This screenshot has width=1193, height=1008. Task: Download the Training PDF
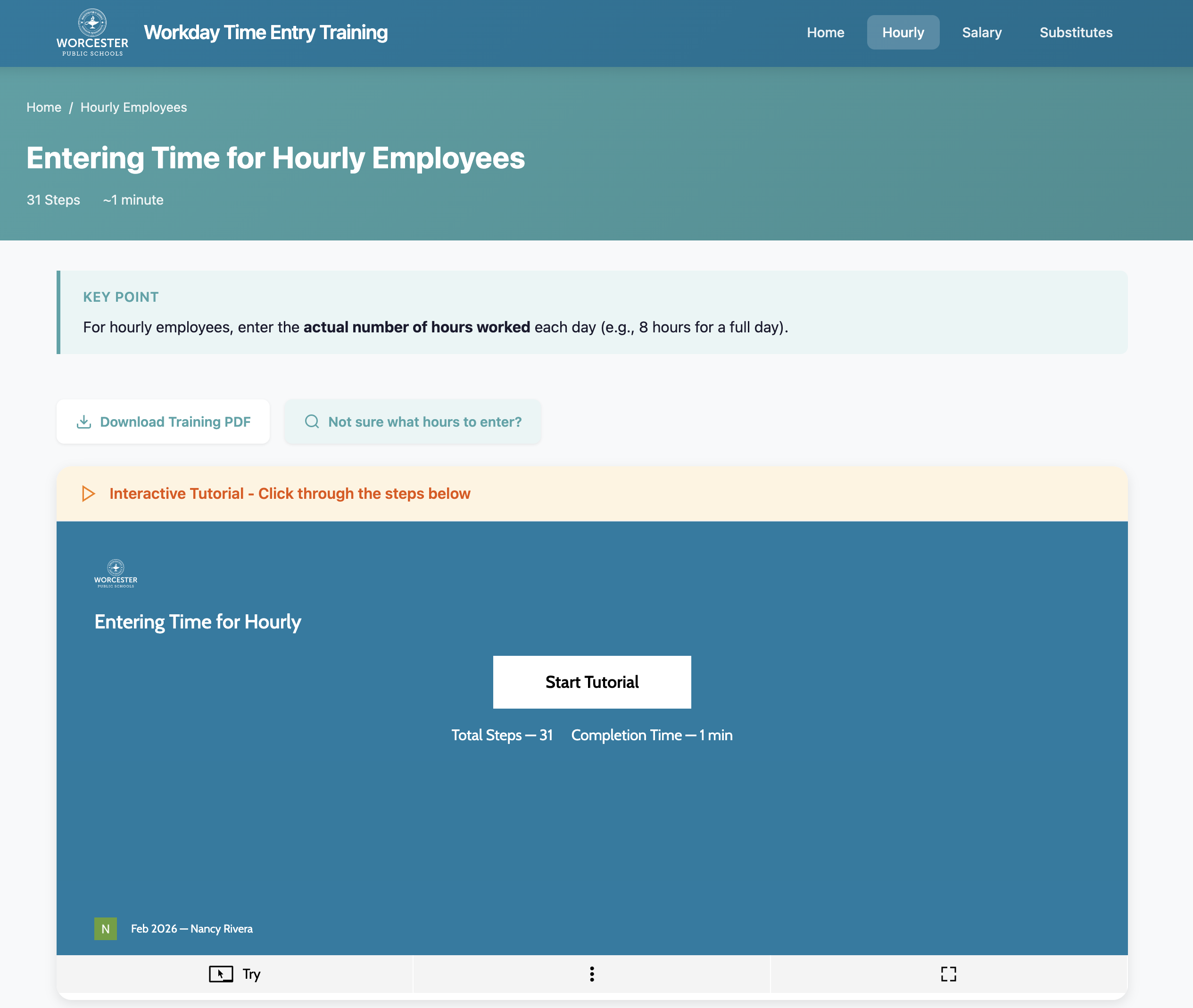click(x=164, y=421)
